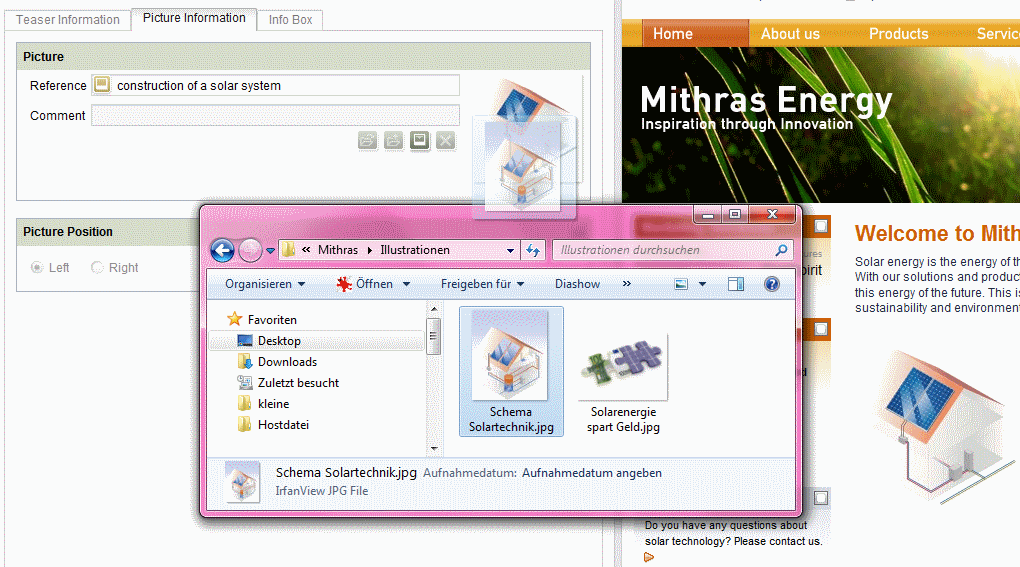Select Zuletzt besucht in navigation pane
The height and width of the screenshot is (567, 1020).
click(298, 383)
